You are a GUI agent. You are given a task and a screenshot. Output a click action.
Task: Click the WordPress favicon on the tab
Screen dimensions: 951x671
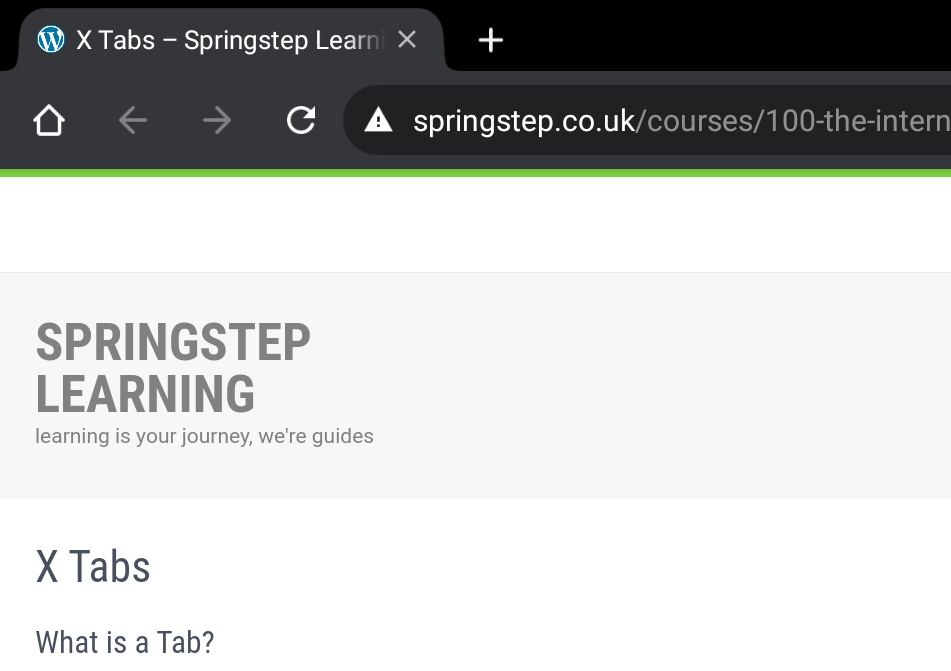pos(50,40)
